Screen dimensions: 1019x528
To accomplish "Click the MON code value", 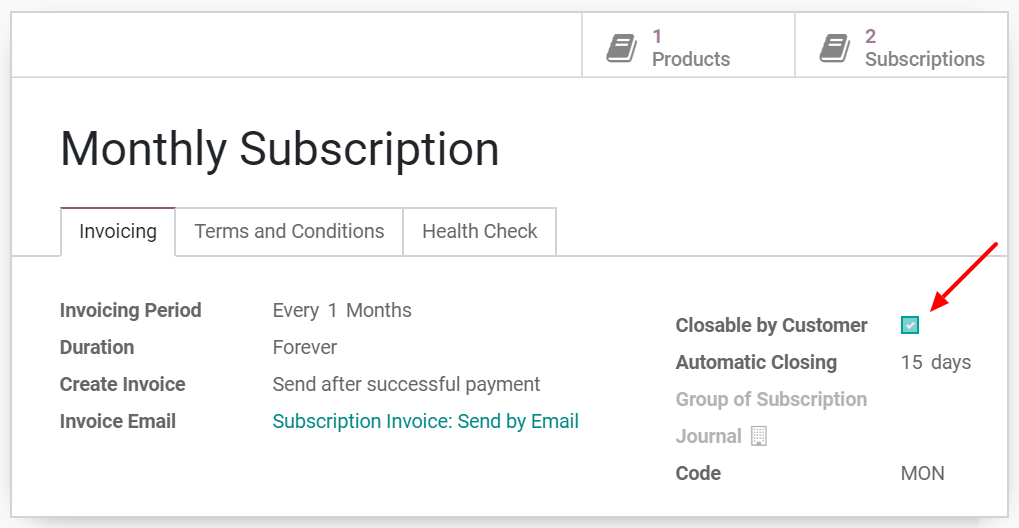I will click(x=923, y=473).
